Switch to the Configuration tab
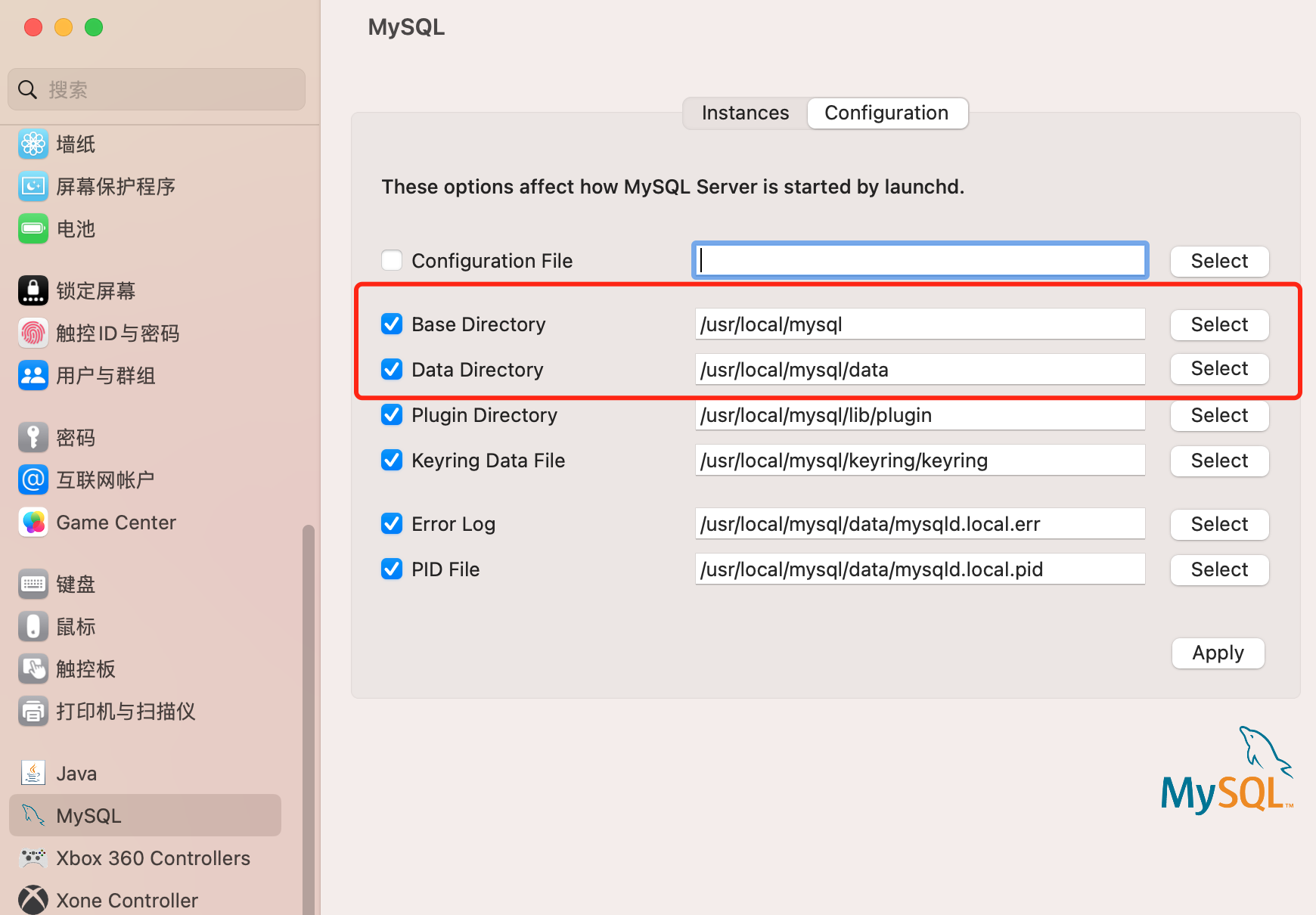 point(887,113)
